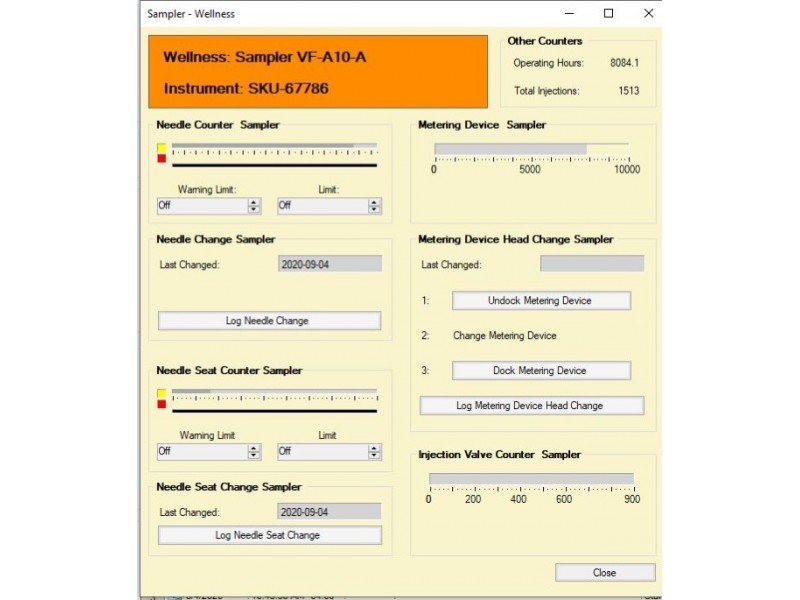Click Log Metering Device Head Change

tap(532, 406)
